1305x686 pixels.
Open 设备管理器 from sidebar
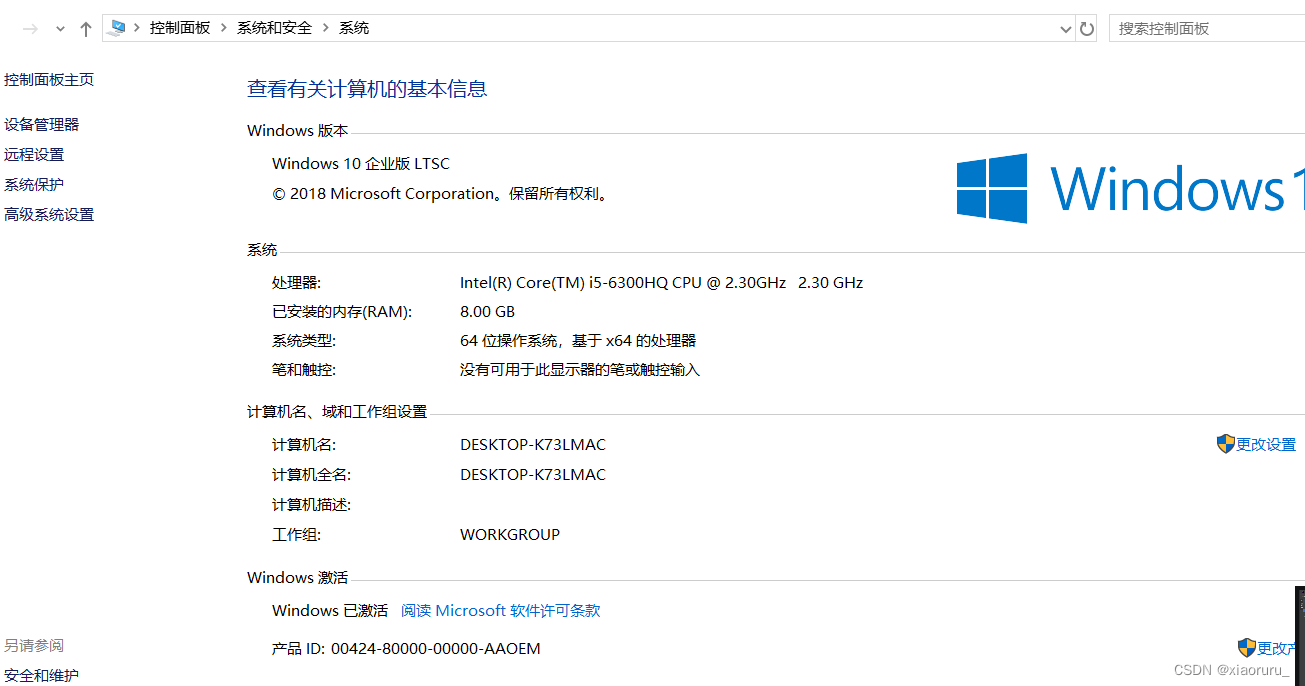coord(42,125)
